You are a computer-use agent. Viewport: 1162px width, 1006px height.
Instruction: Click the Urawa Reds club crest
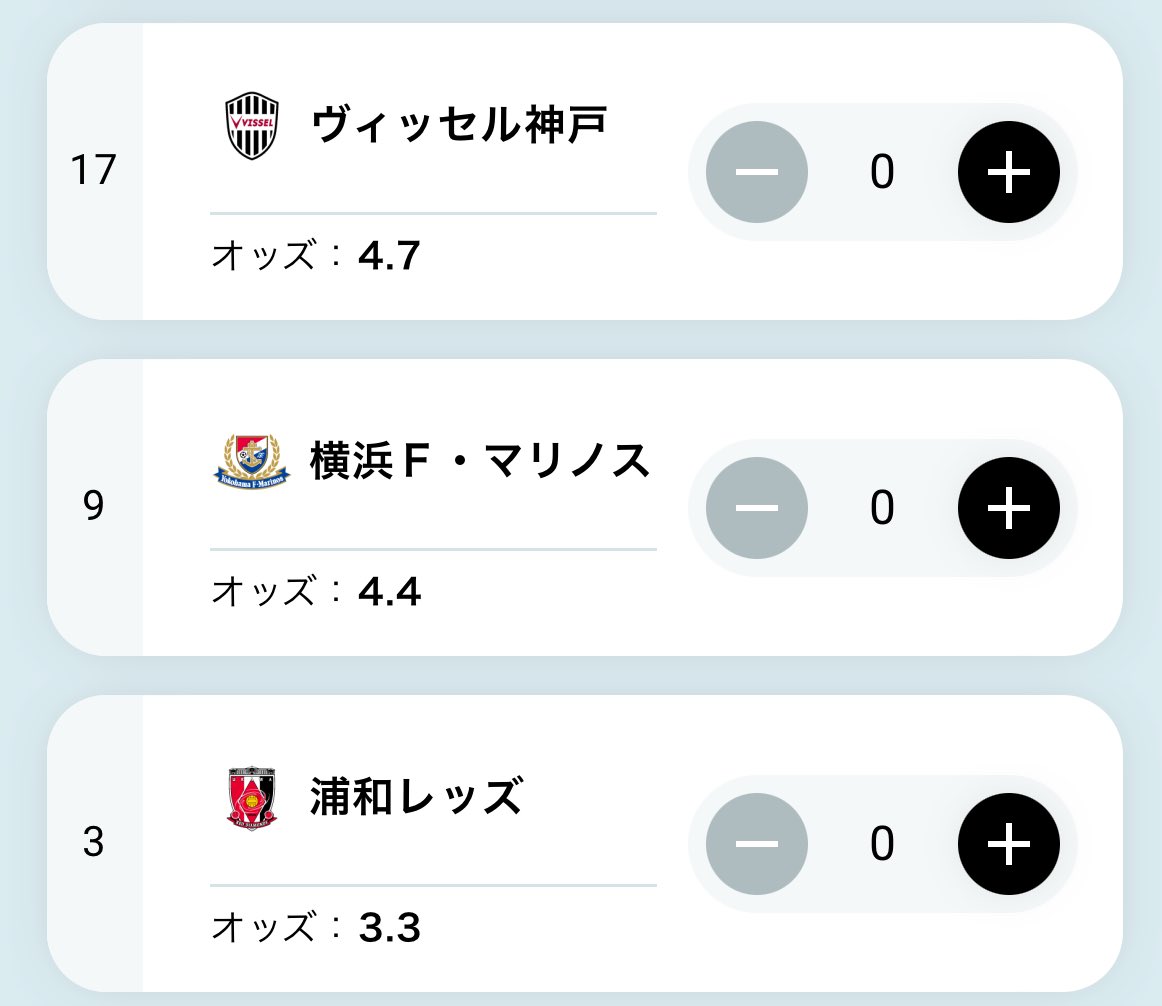coord(251,798)
